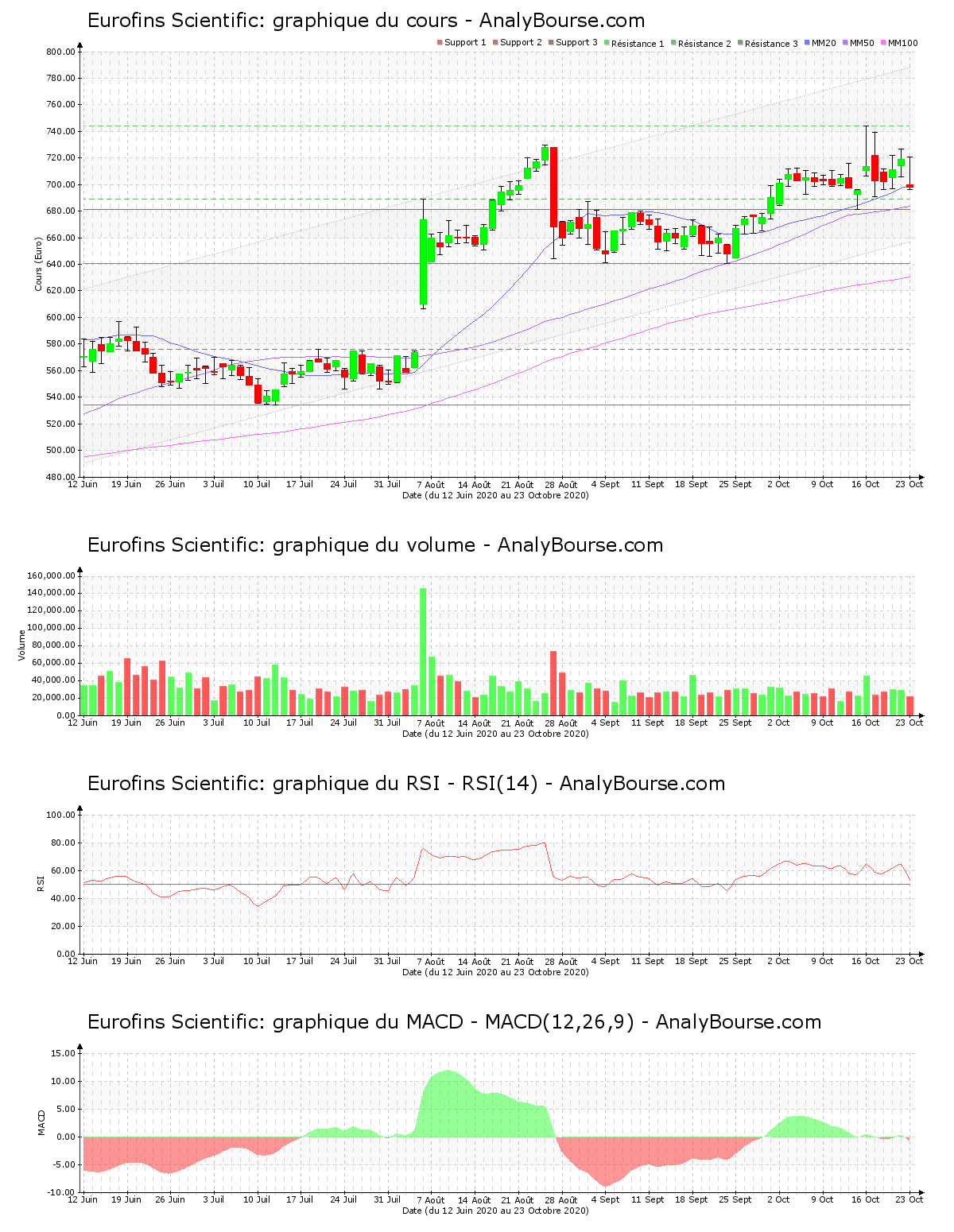
Task: Click the 100.00 RSI axis value
Action: click(60, 815)
